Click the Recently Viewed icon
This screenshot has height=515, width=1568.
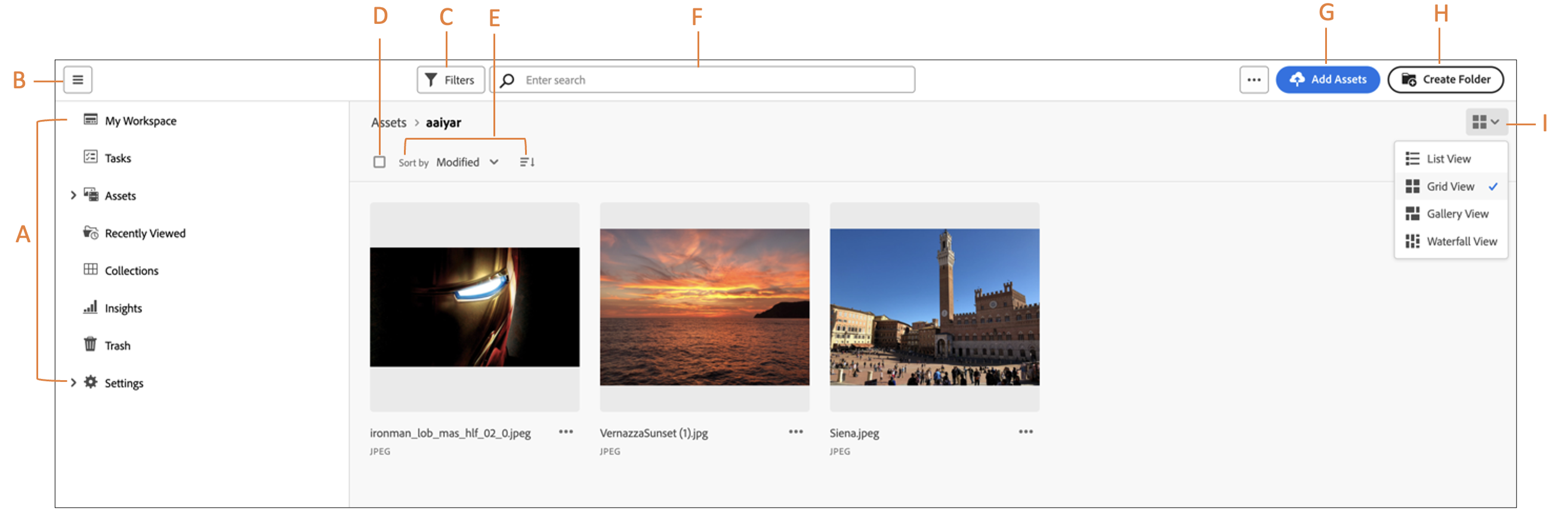91,233
